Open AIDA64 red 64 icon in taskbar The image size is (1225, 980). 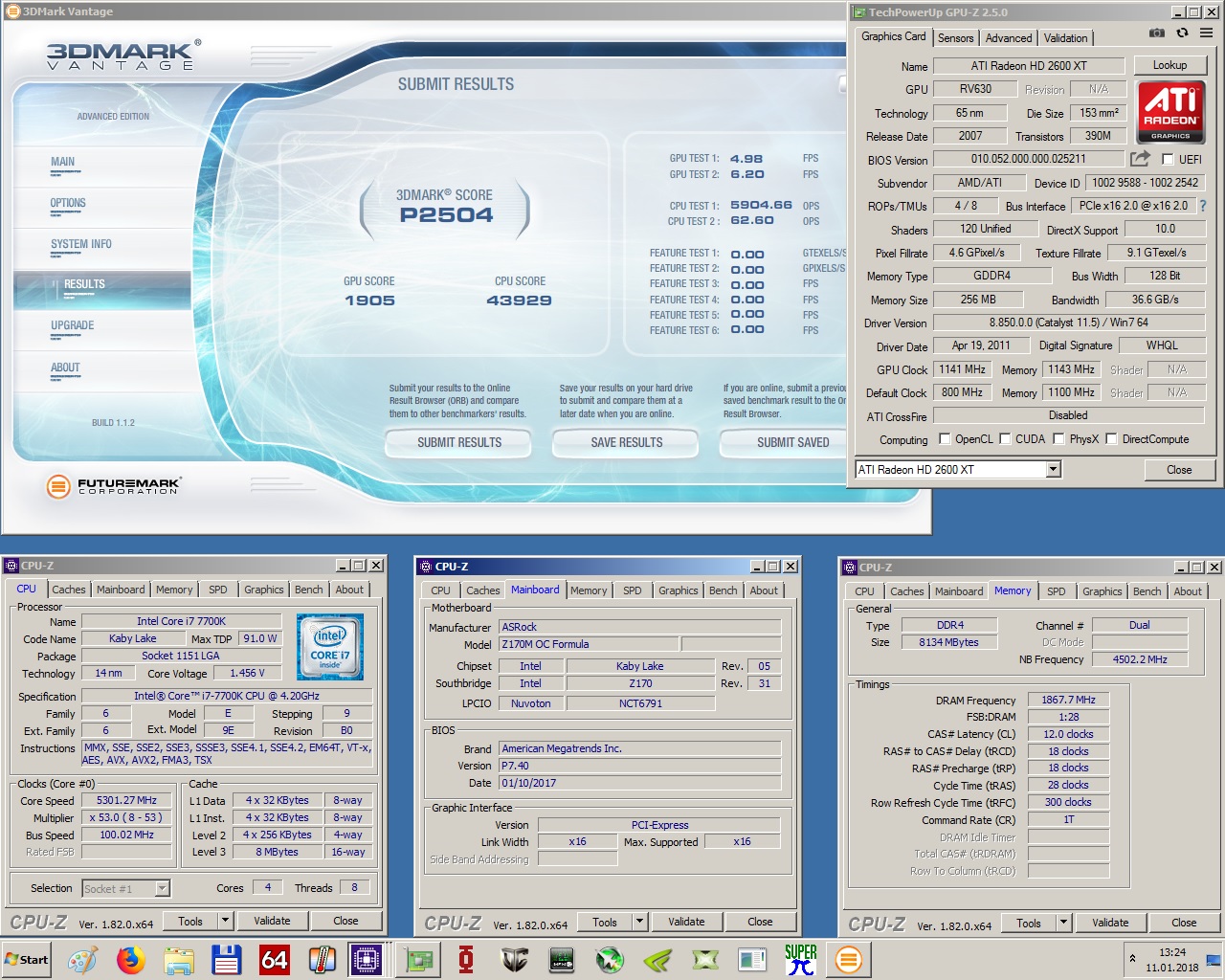tap(275, 960)
